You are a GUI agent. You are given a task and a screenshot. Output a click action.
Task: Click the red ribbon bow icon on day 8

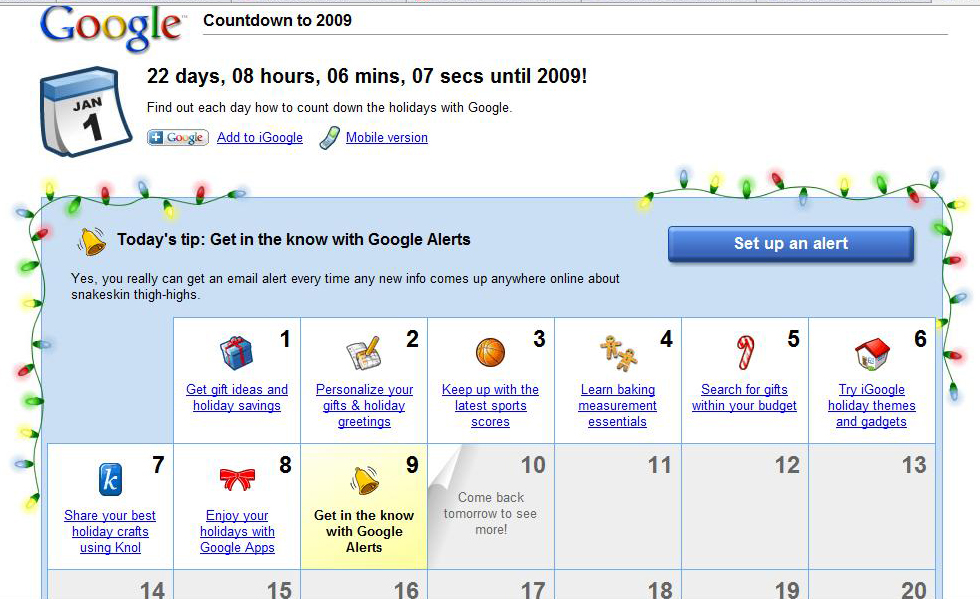237,480
